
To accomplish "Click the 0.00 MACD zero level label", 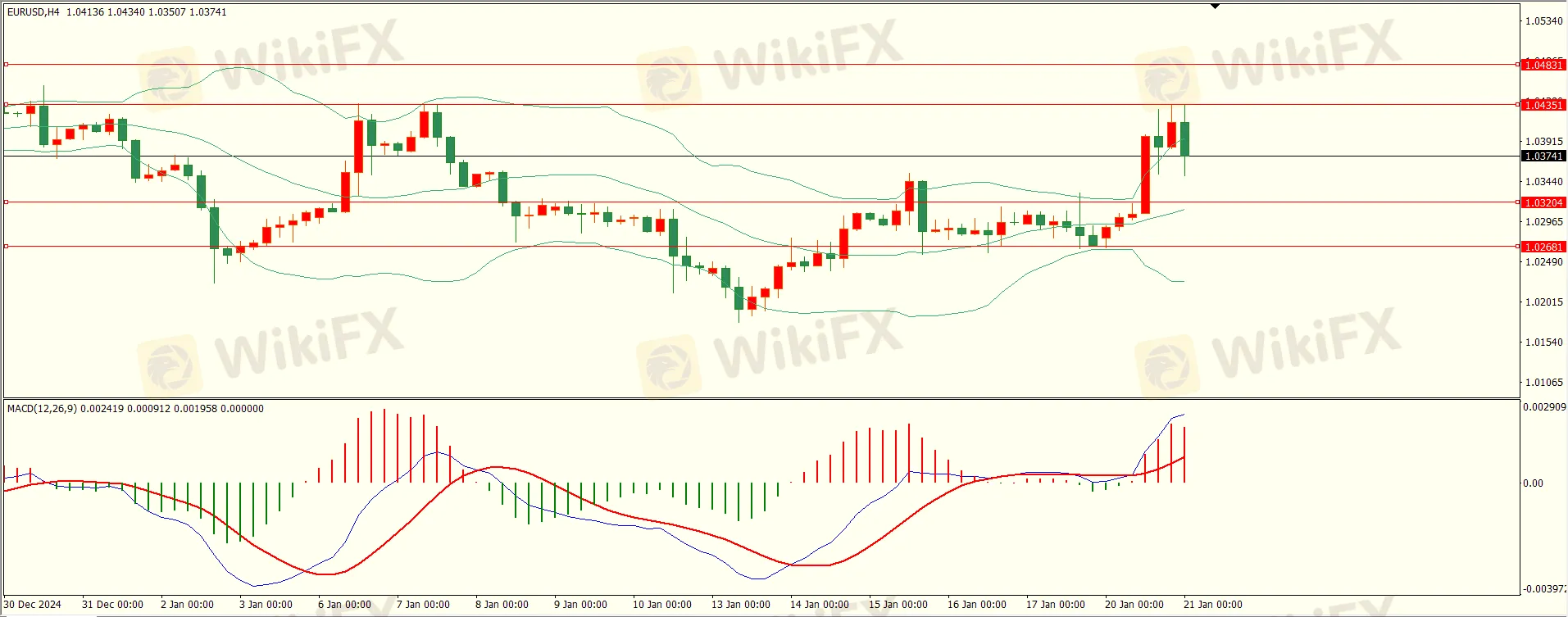I will [x=1534, y=483].
